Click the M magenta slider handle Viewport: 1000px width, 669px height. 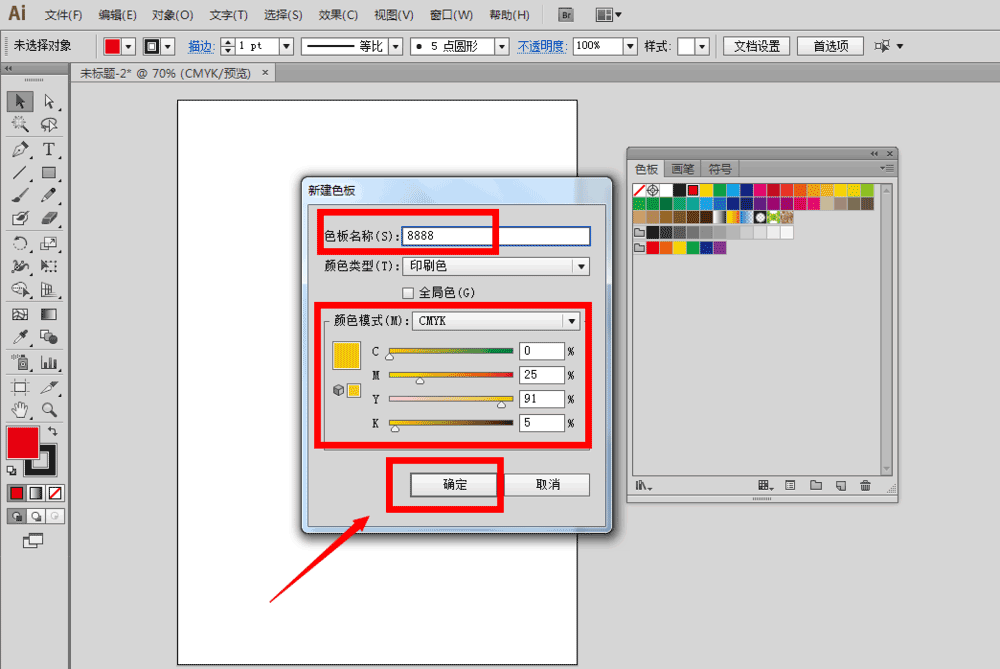[x=420, y=381]
